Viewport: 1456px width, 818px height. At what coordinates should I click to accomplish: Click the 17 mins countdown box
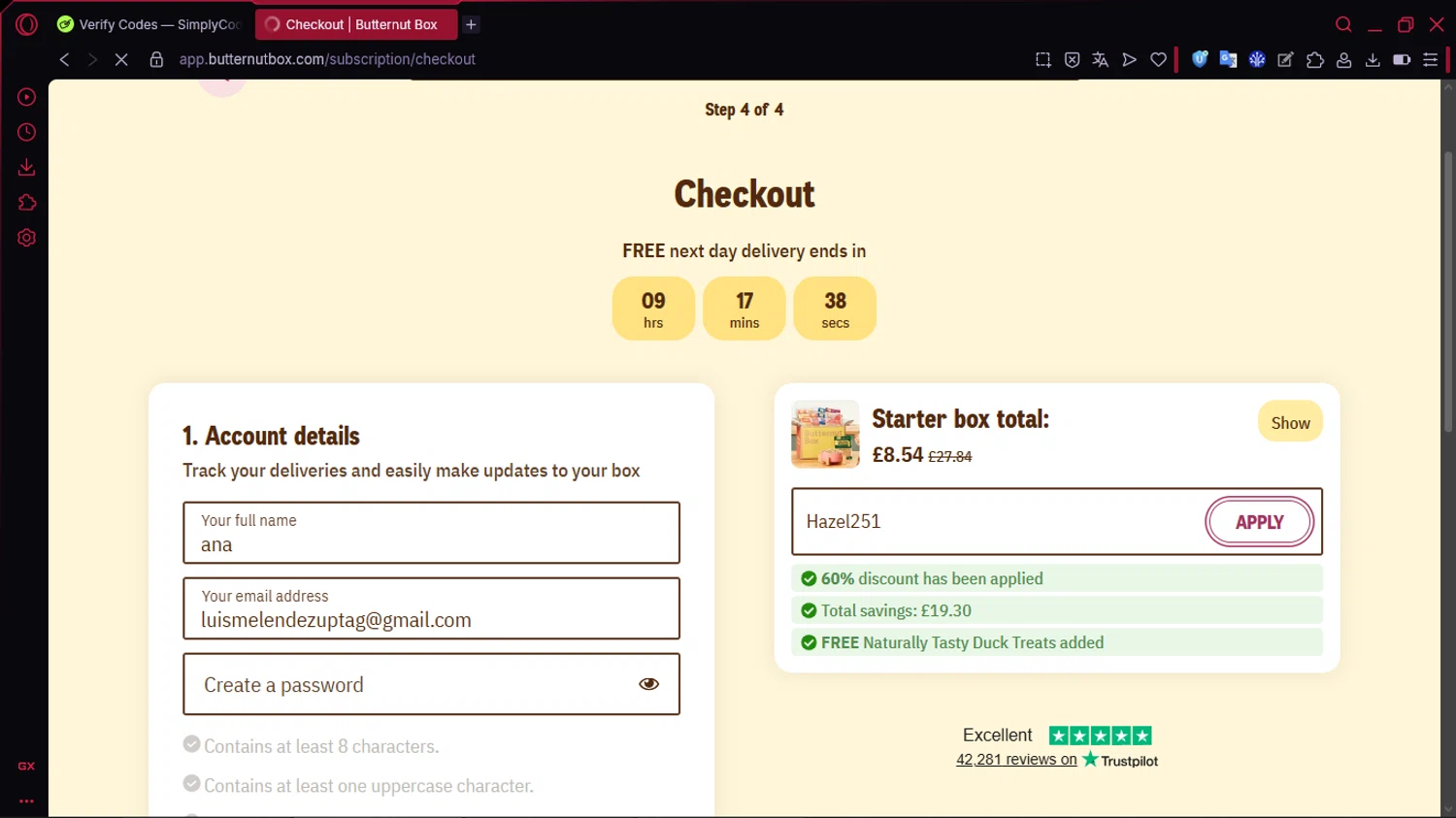click(x=745, y=309)
